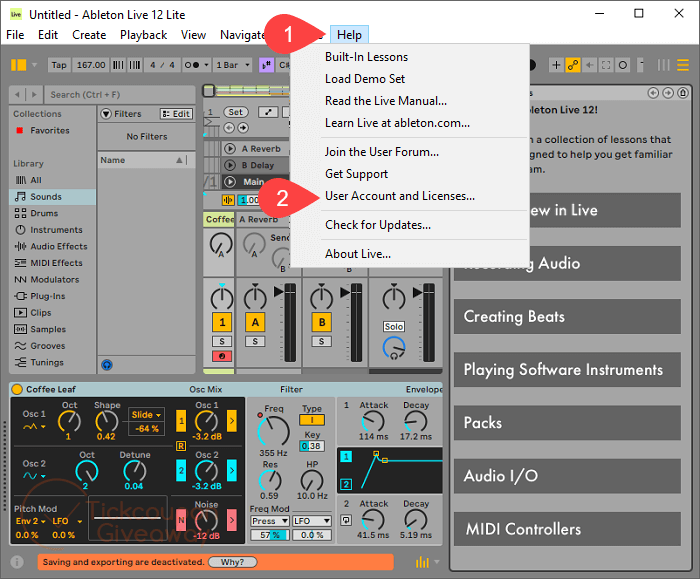700x579 pixels.
Task: Launch the Main scene play button
Action: pos(229,182)
